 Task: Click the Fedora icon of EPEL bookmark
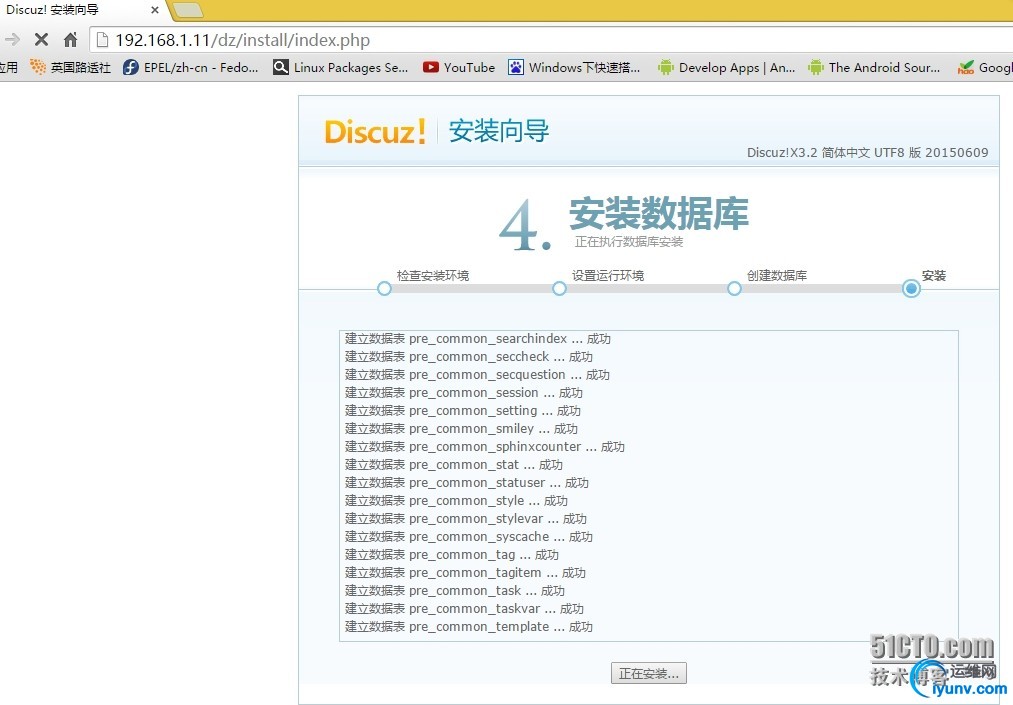tap(131, 67)
